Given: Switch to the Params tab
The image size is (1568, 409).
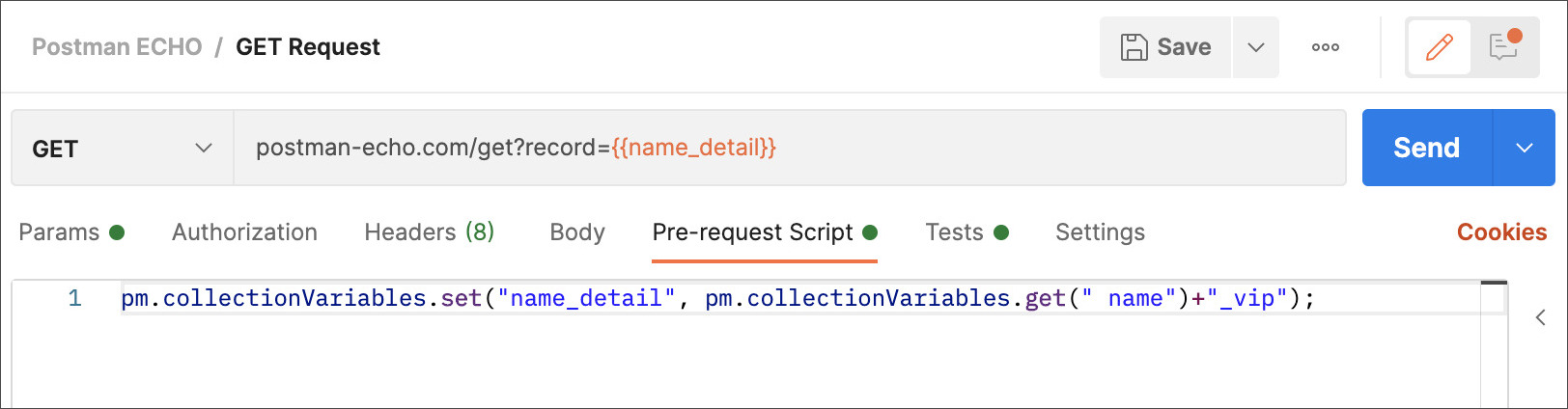Looking at the screenshot, I should click(x=60, y=232).
